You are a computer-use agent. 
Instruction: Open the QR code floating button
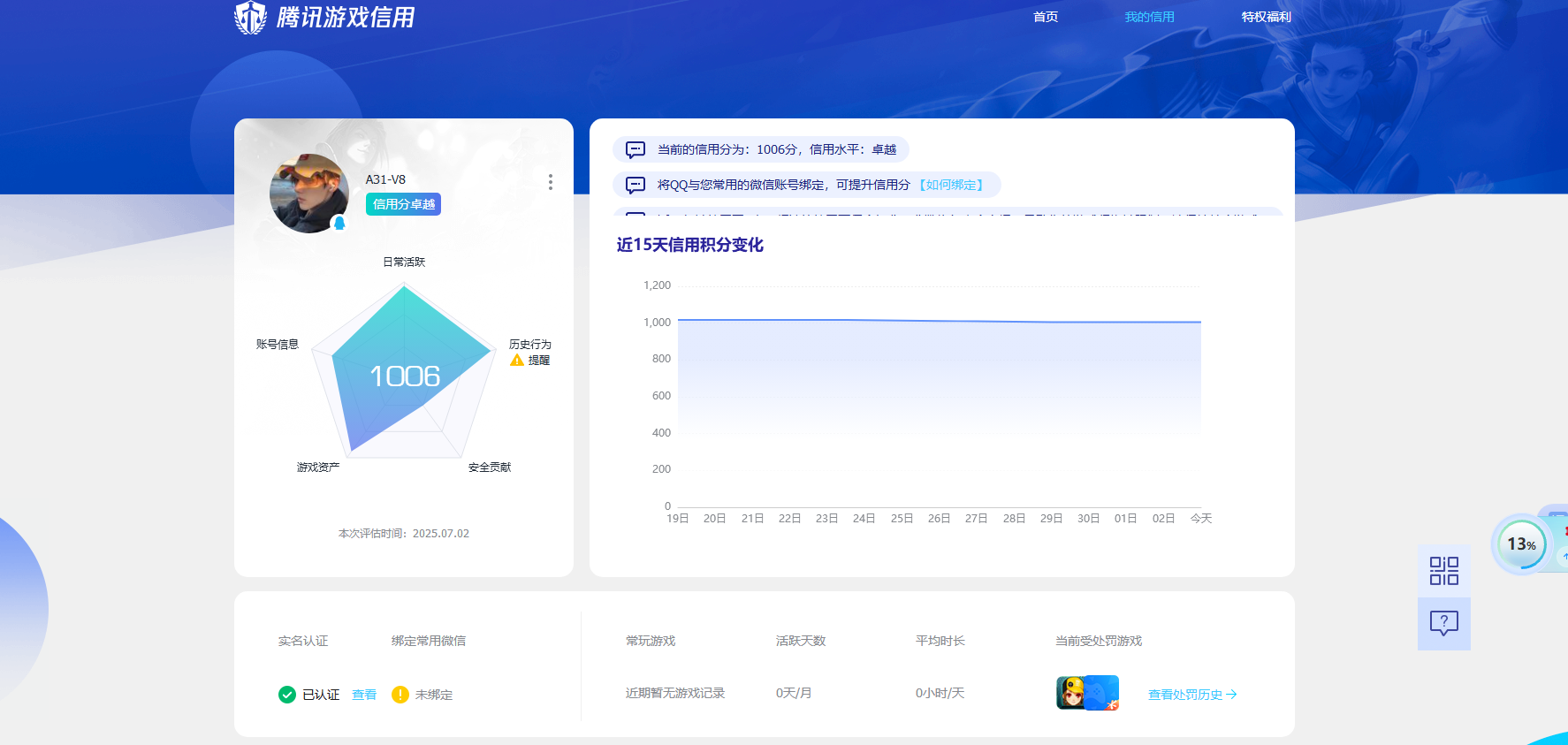[x=1444, y=571]
